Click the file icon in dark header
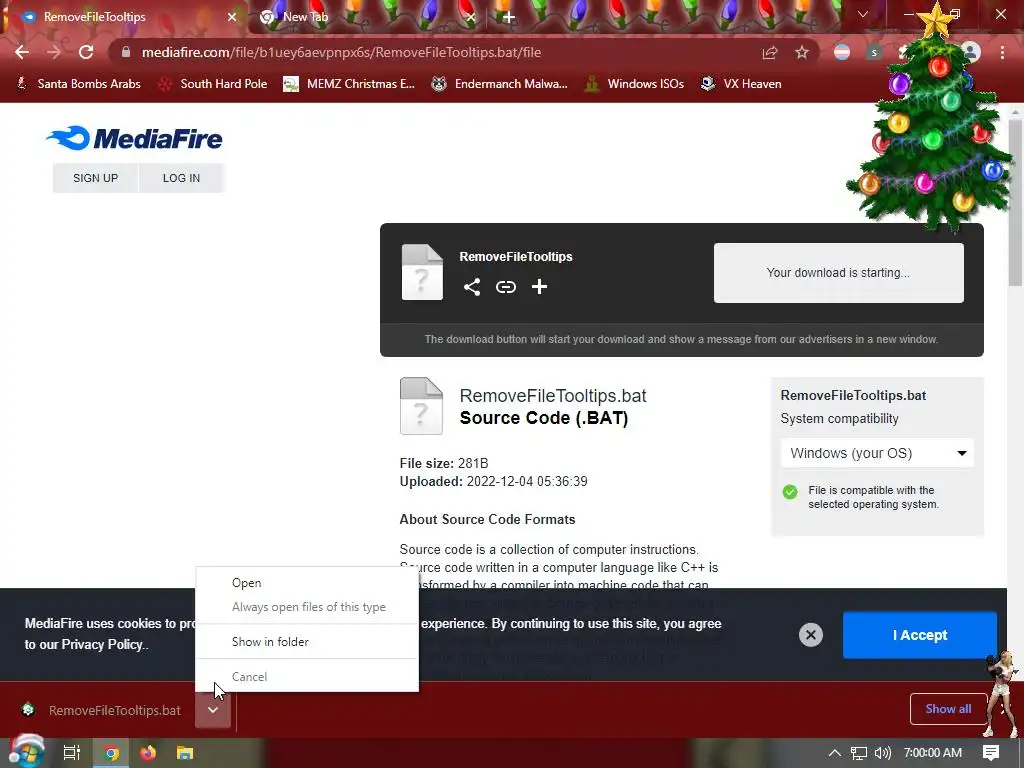The width and height of the screenshot is (1024, 768). tap(422, 272)
